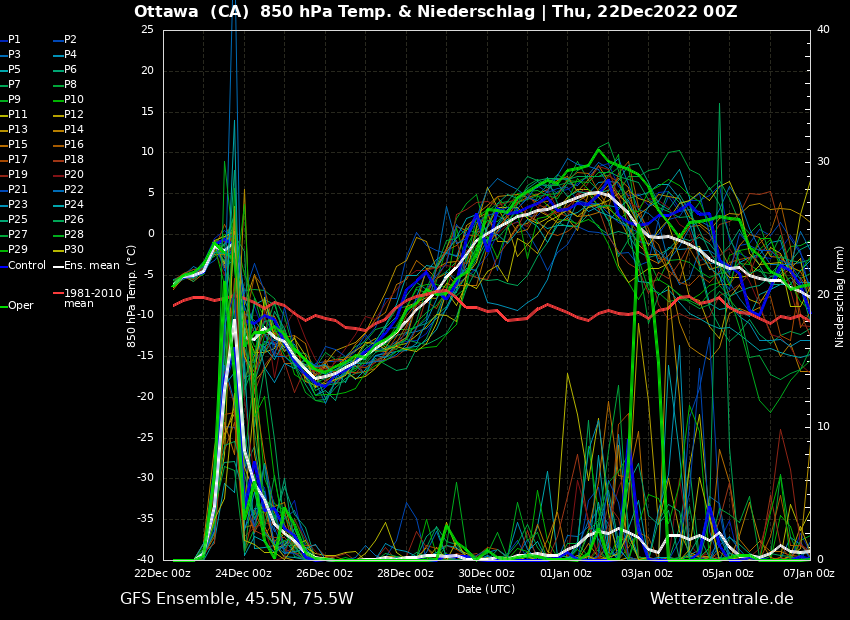This screenshot has height=620, width=850.
Task: Toggle the Control run legend entry
Action: (26, 266)
